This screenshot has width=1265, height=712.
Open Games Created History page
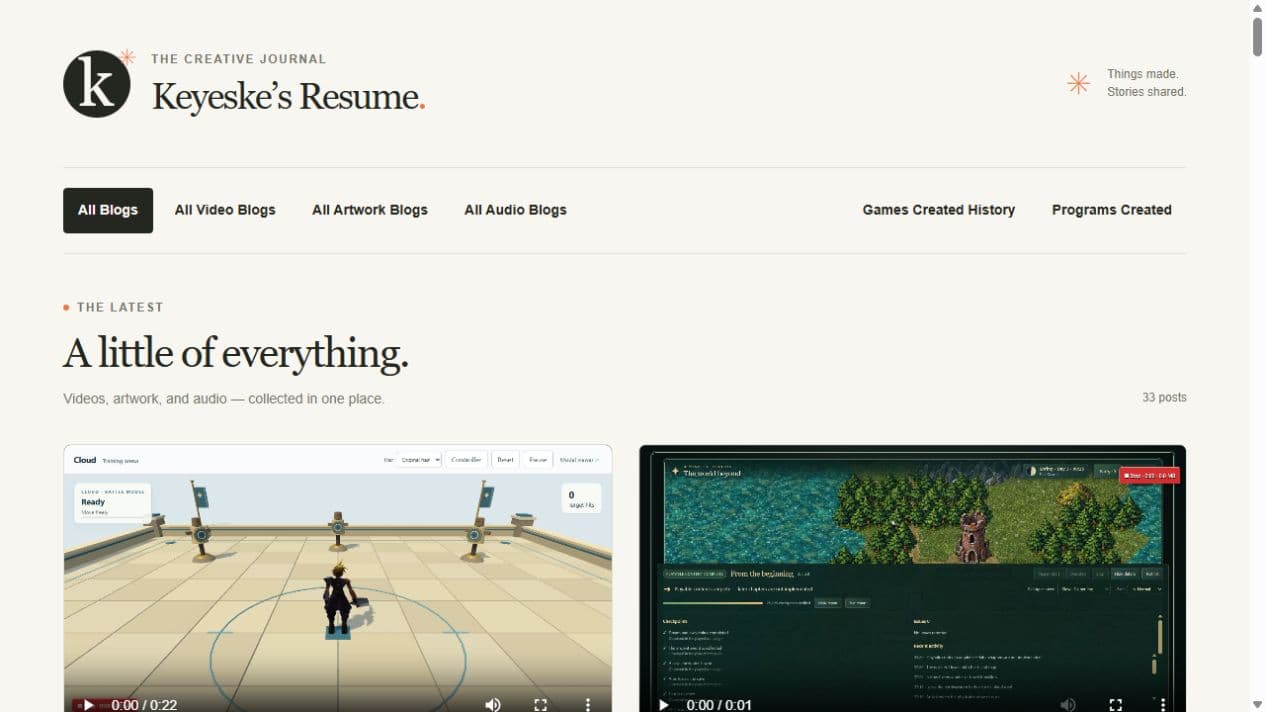[x=939, y=210]
